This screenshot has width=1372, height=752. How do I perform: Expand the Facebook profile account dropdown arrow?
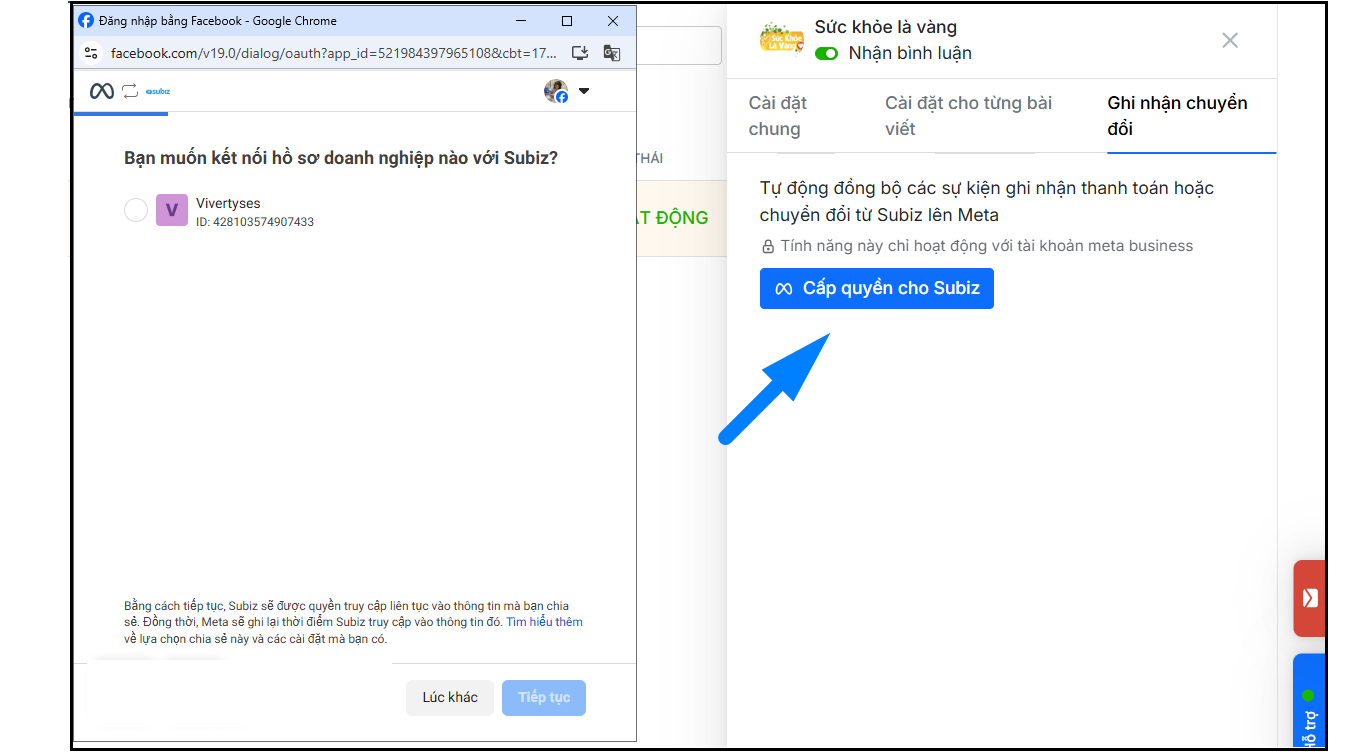pyautogui.click(x=584, y=91)
